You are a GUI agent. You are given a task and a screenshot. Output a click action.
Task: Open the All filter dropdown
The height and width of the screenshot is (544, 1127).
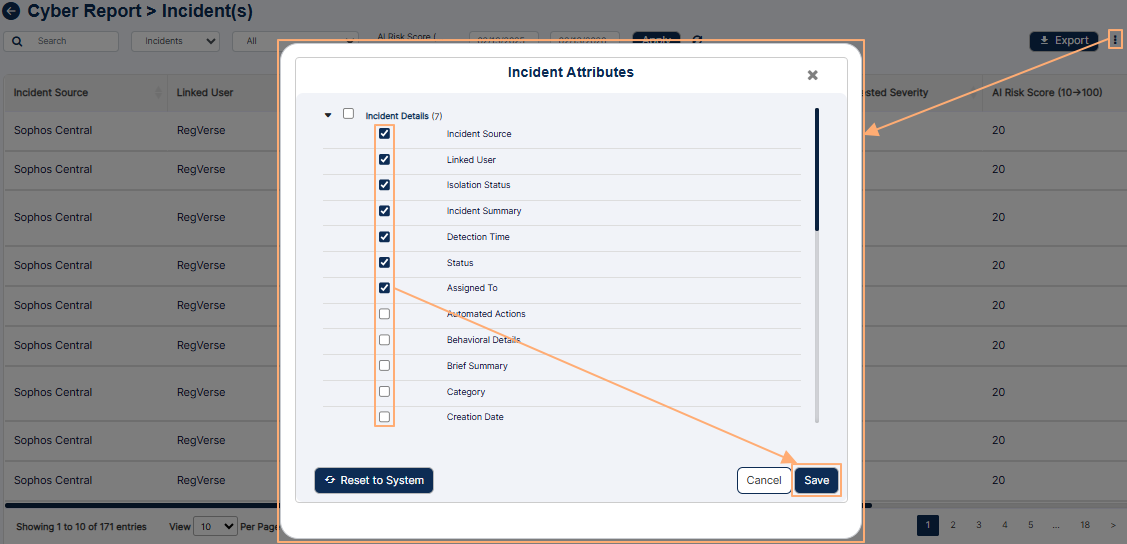[x=295, y=41]
